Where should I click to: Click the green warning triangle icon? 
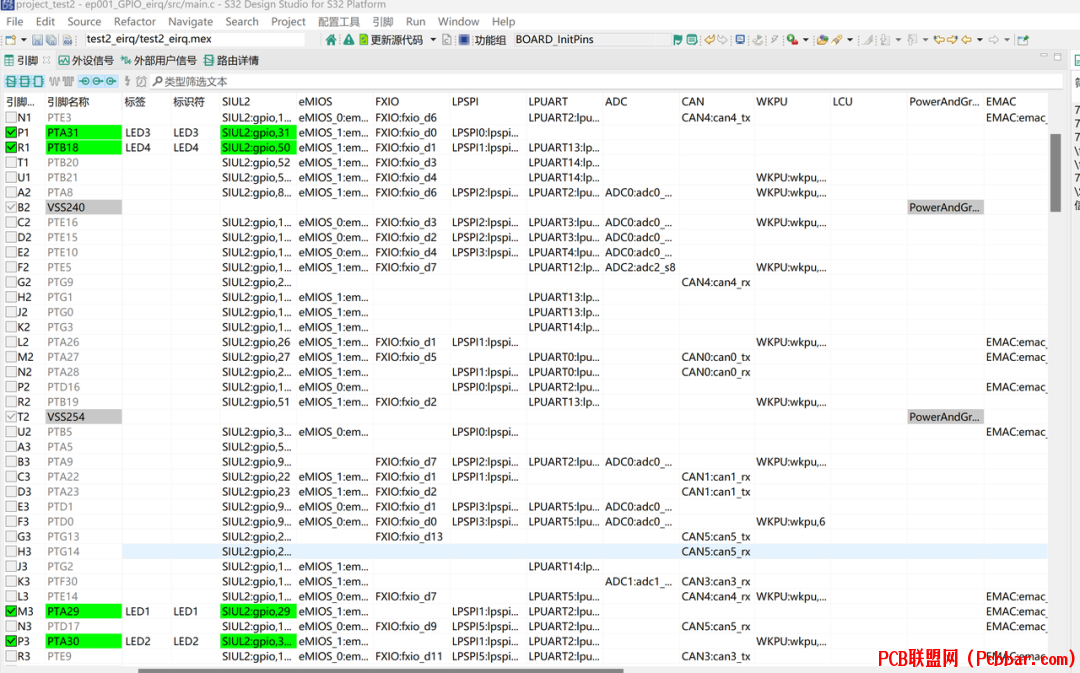[x=349, y=40]
